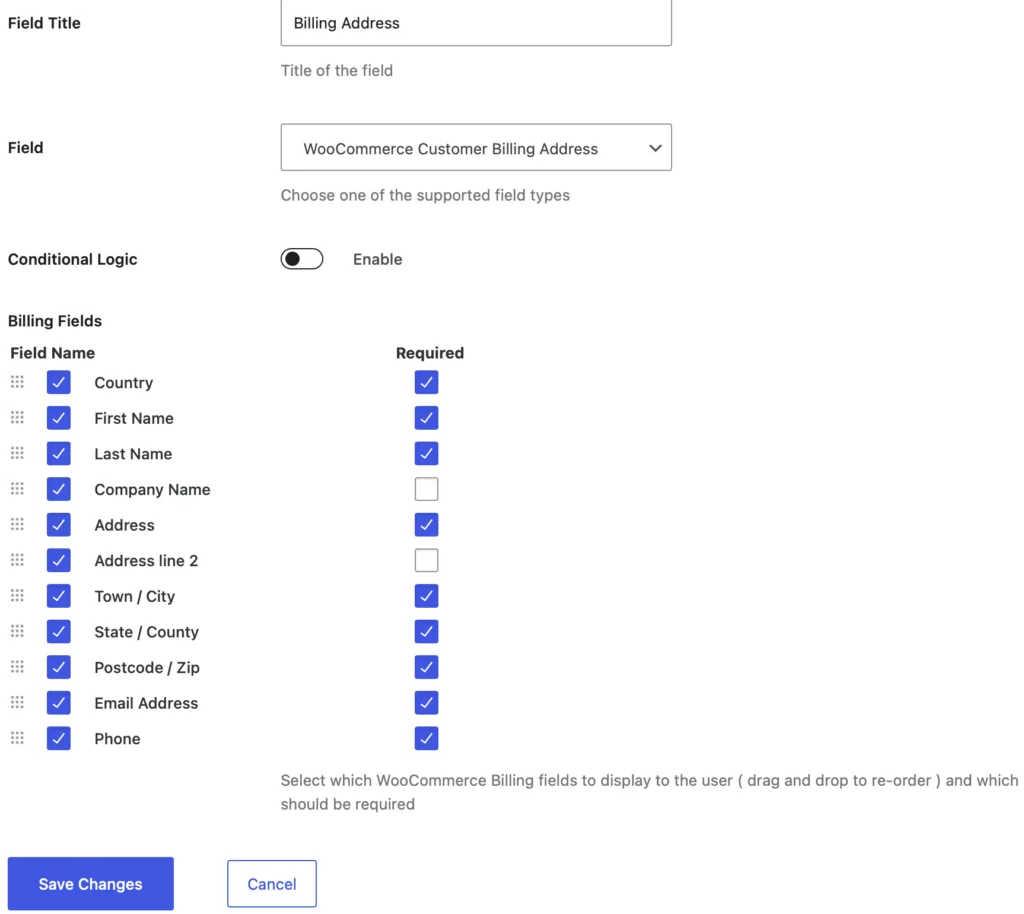1024x914 pixels.
Task: Click the Field Name column header
Action: coord(52,353)
